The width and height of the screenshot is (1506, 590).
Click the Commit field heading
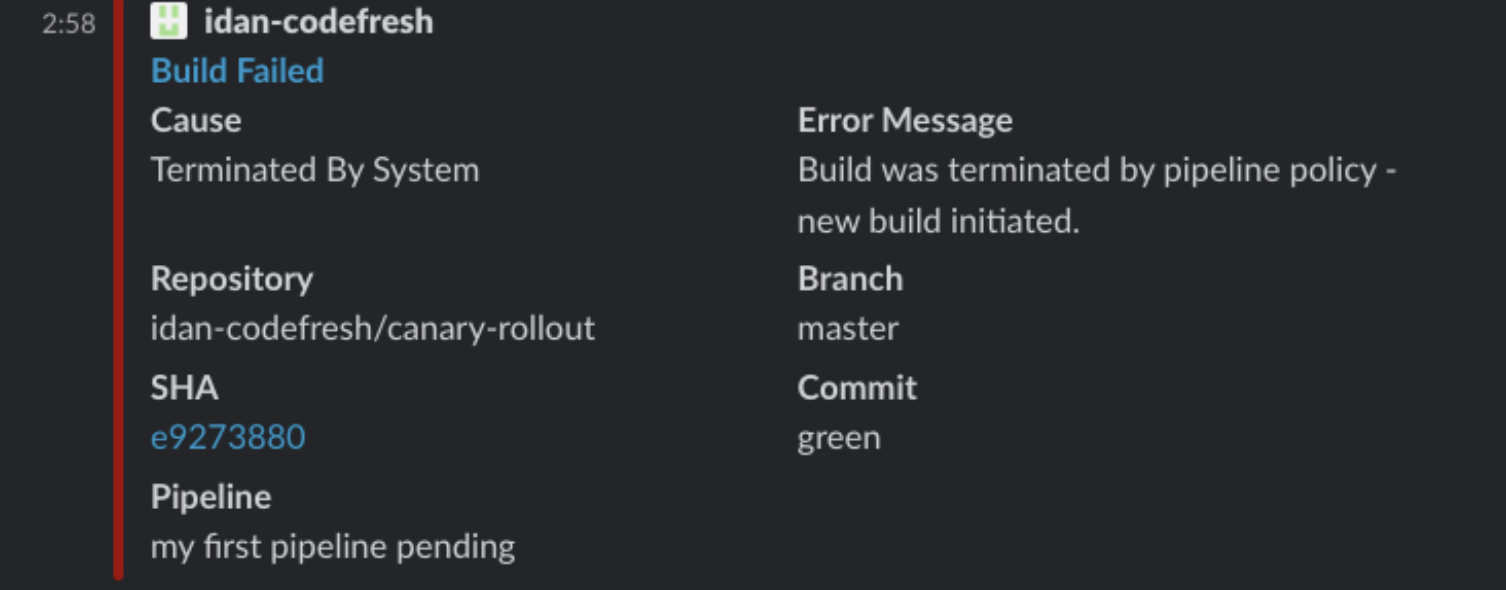pyautogui.click(x=857, y=387)
